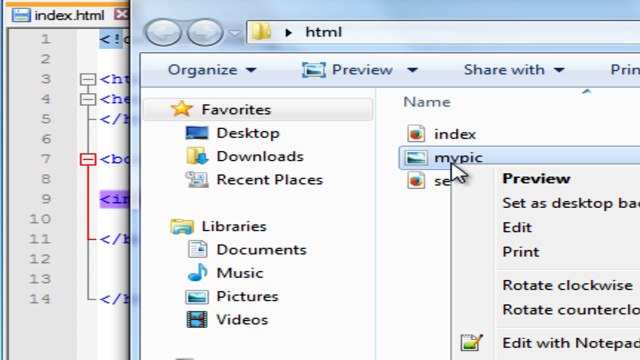Image resolution: width=640 pixels, height=360 pixels.
Task: Choose Edit with Notepad++ in context menu
Action: click(x=571, y=343)
